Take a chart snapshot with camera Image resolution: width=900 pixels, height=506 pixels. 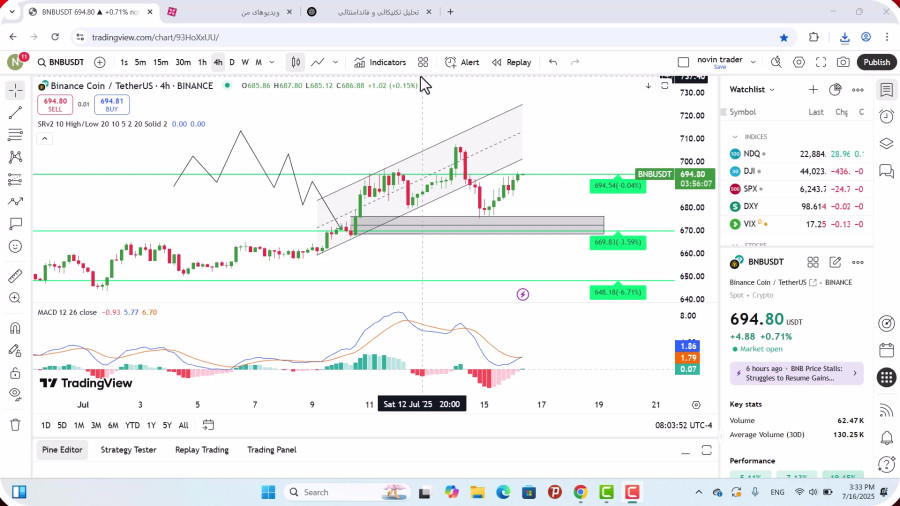(843, 62)
